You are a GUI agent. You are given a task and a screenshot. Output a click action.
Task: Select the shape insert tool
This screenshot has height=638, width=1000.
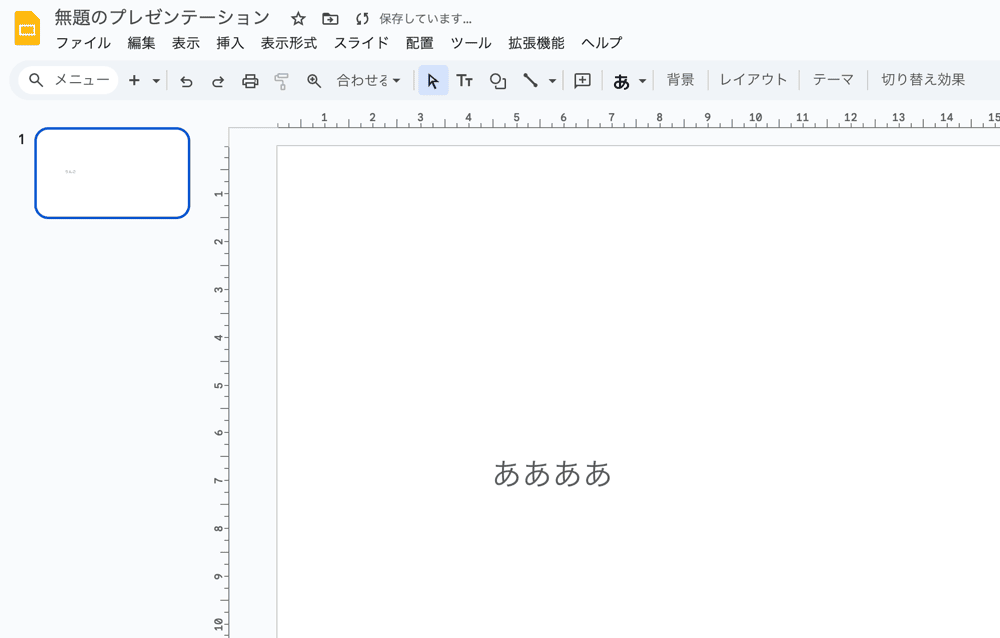498,81
